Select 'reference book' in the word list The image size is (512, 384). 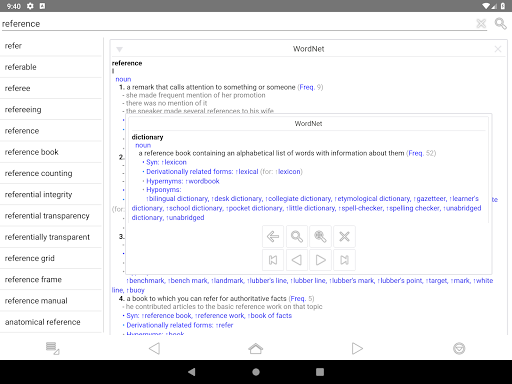point(51,152)
